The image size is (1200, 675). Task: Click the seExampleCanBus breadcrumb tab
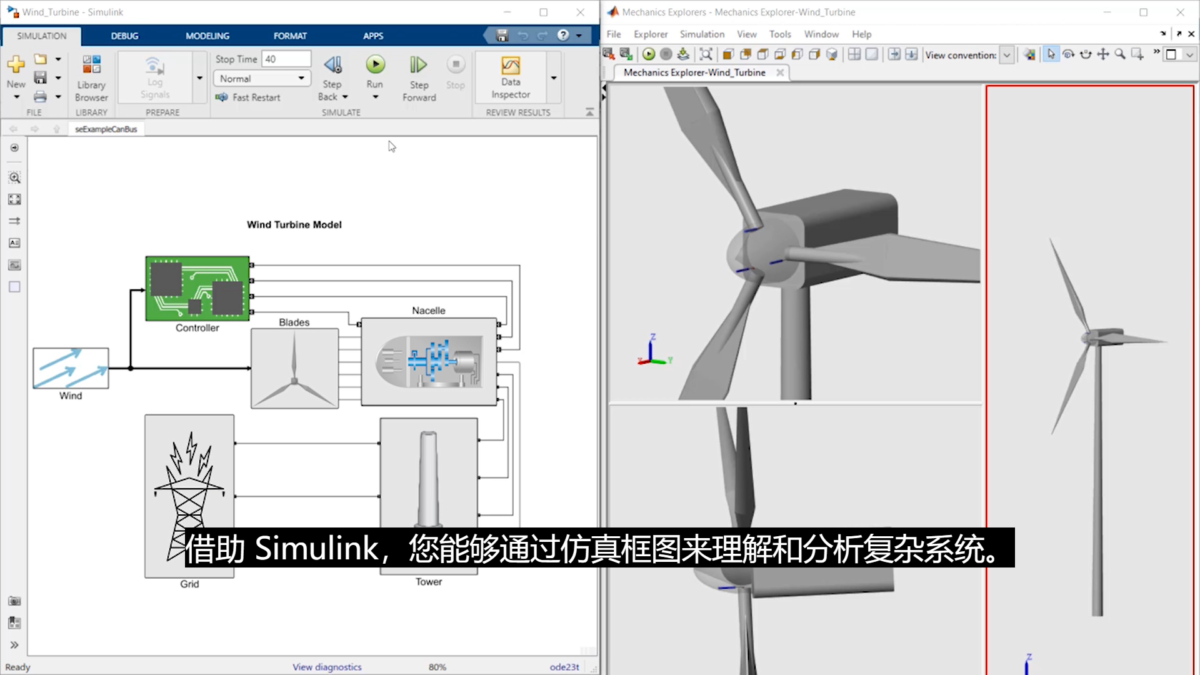(x=106, y=129)
